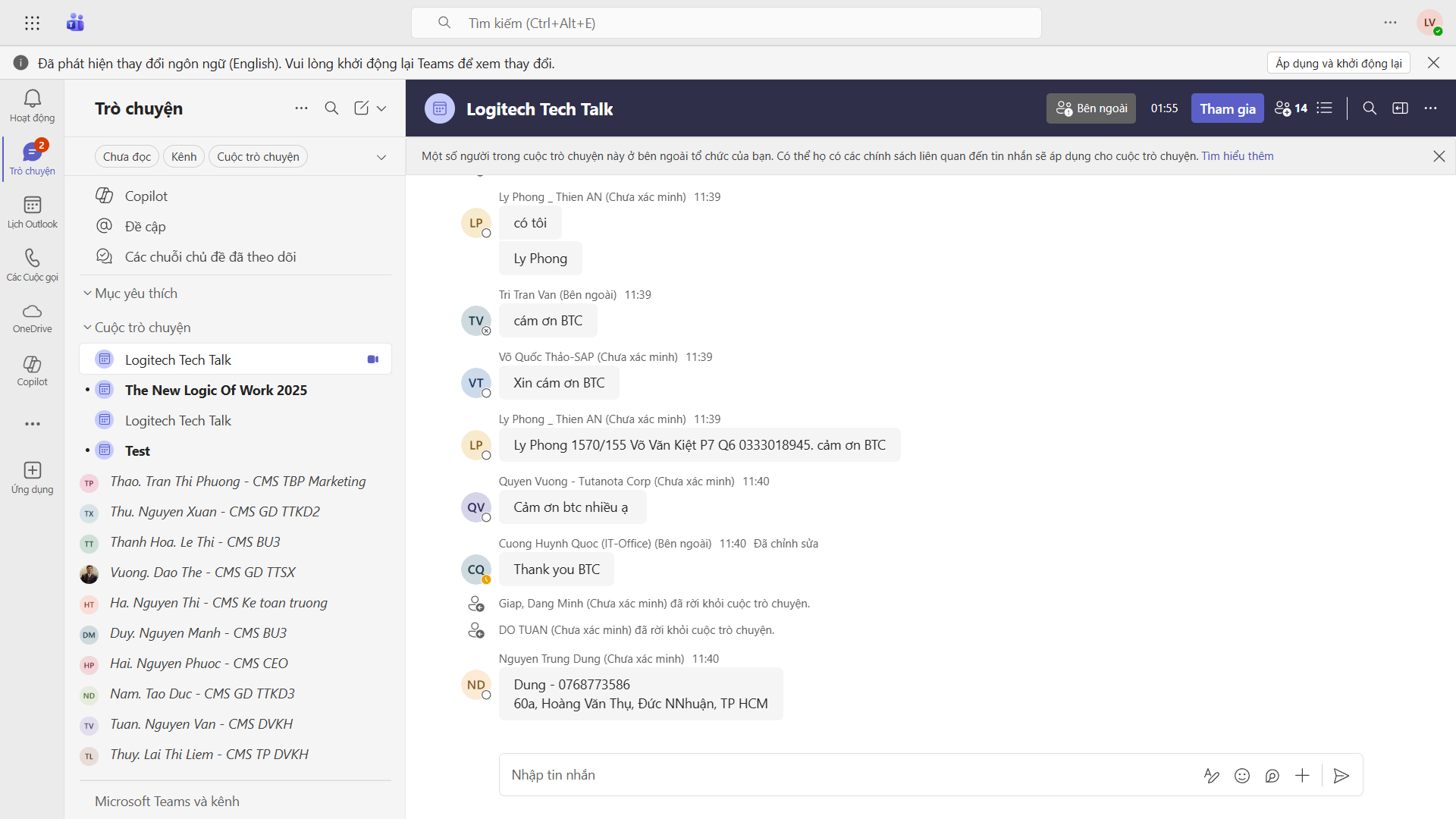Open the Tìm hiểu thêm link
The image size is (1456, 819).
tap(1237, 156)
